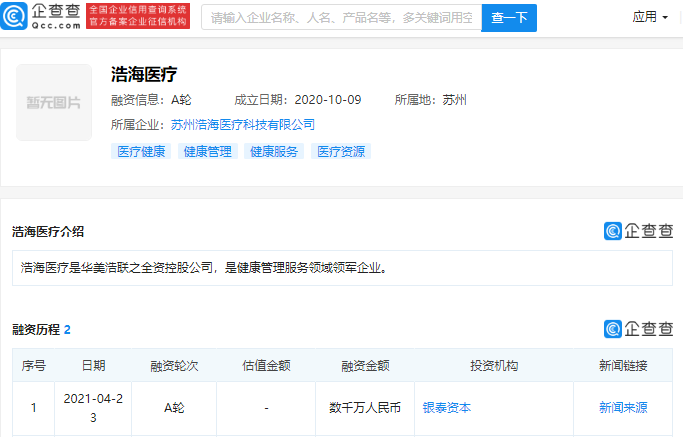Click the 融资轮次 column header
This screenshot has height=437, width=683.
coord(174,366)
